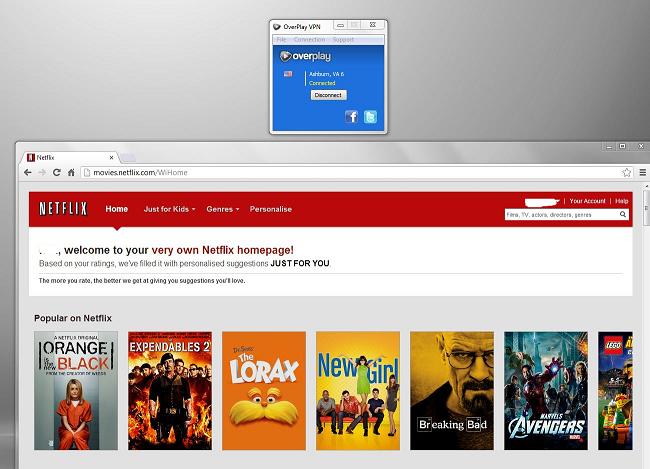650x469 pixels.
Task: Click the Twitter icon in OverPlay VPN
Action: (x=370, y=117)
